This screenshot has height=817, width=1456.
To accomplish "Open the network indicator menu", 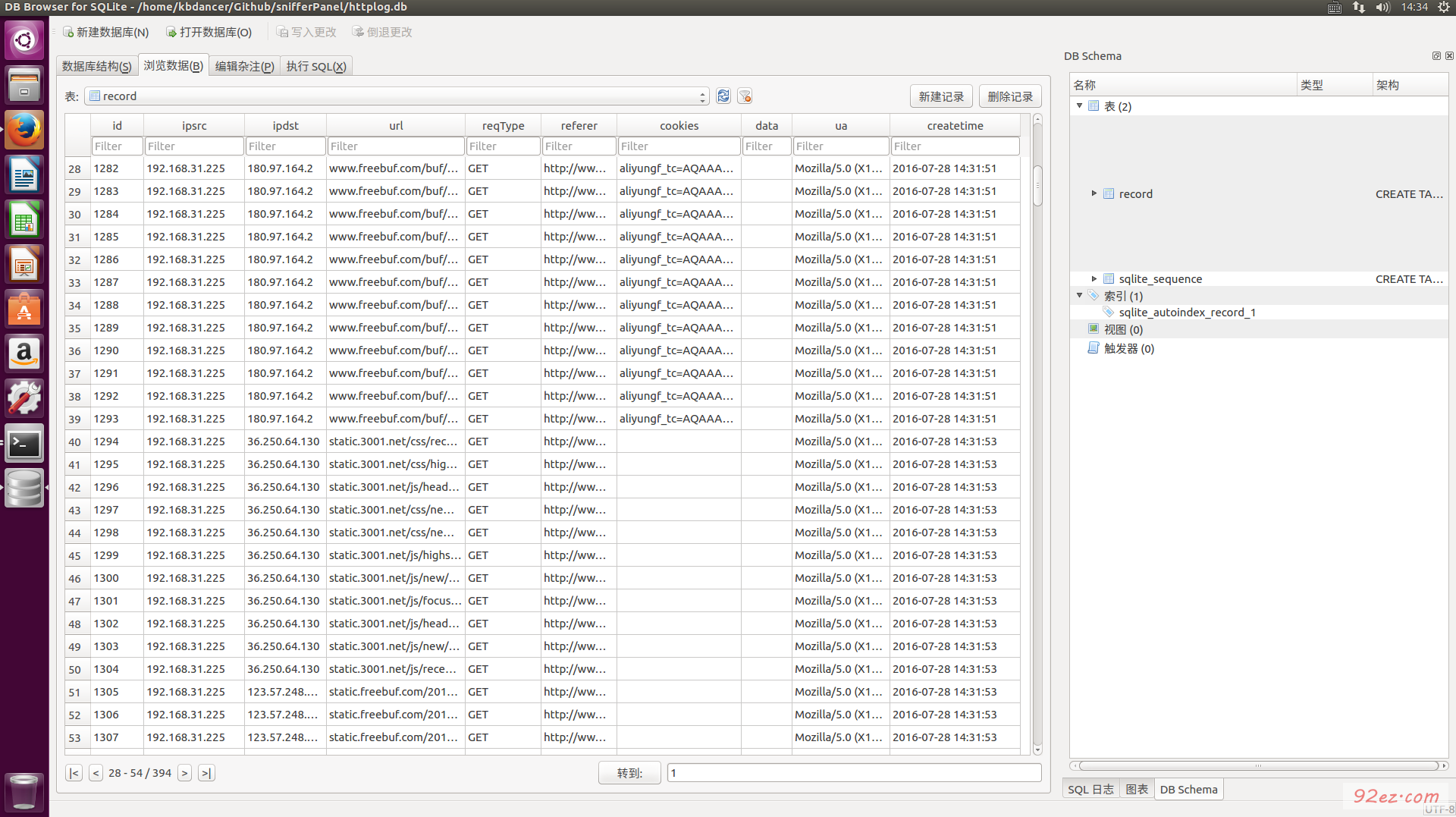I will click(x=1359, y=8).
